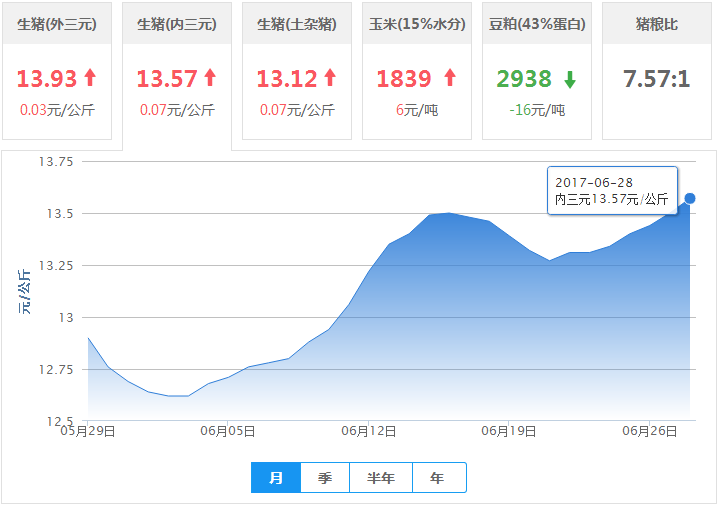Click the 06月19日 x-axis label
Screen dimensions: 720x508
(x=510, y=432)
